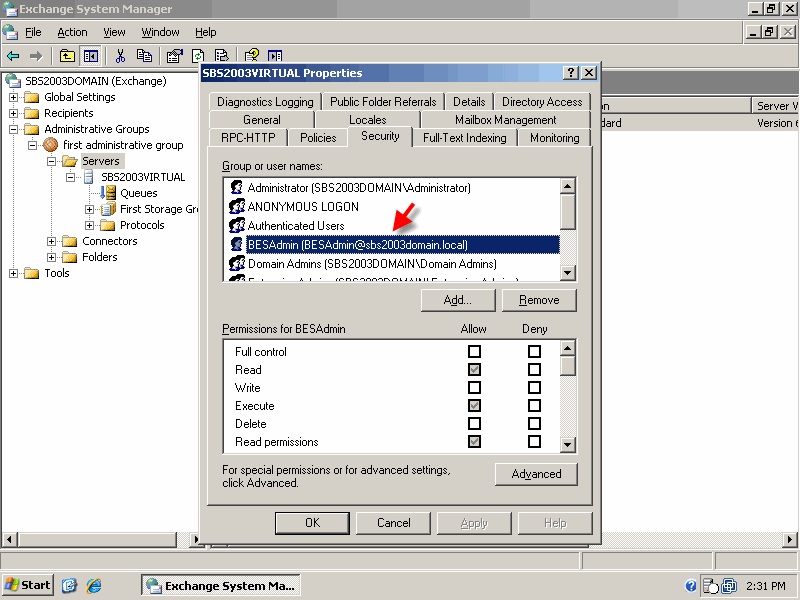Click the ANONYMOUS LOGON group icon
The height and width of the screenshot is (600, 800).
pos(237,206)
